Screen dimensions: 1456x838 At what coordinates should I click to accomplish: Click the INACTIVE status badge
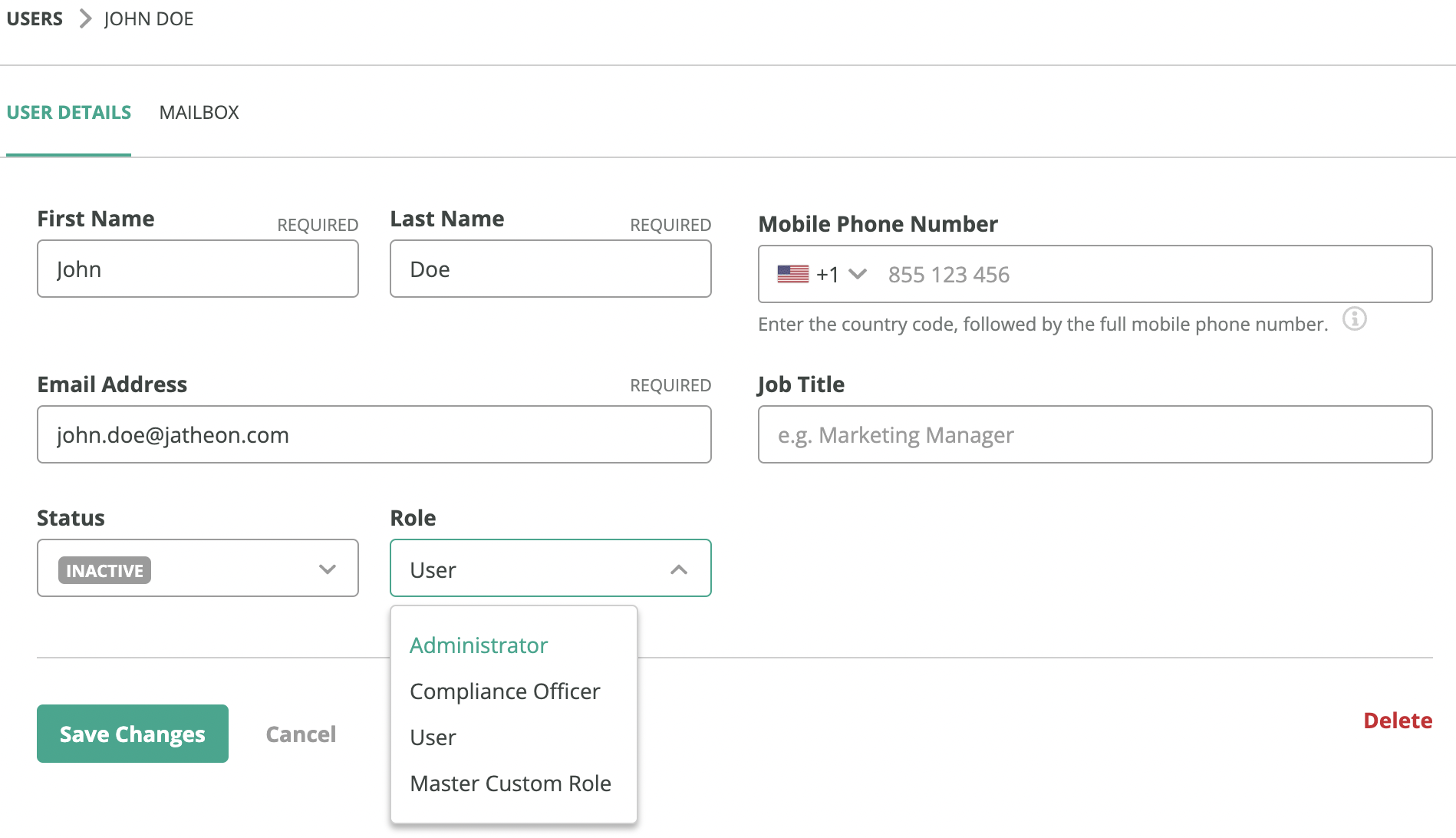click(x=104, y=570)
